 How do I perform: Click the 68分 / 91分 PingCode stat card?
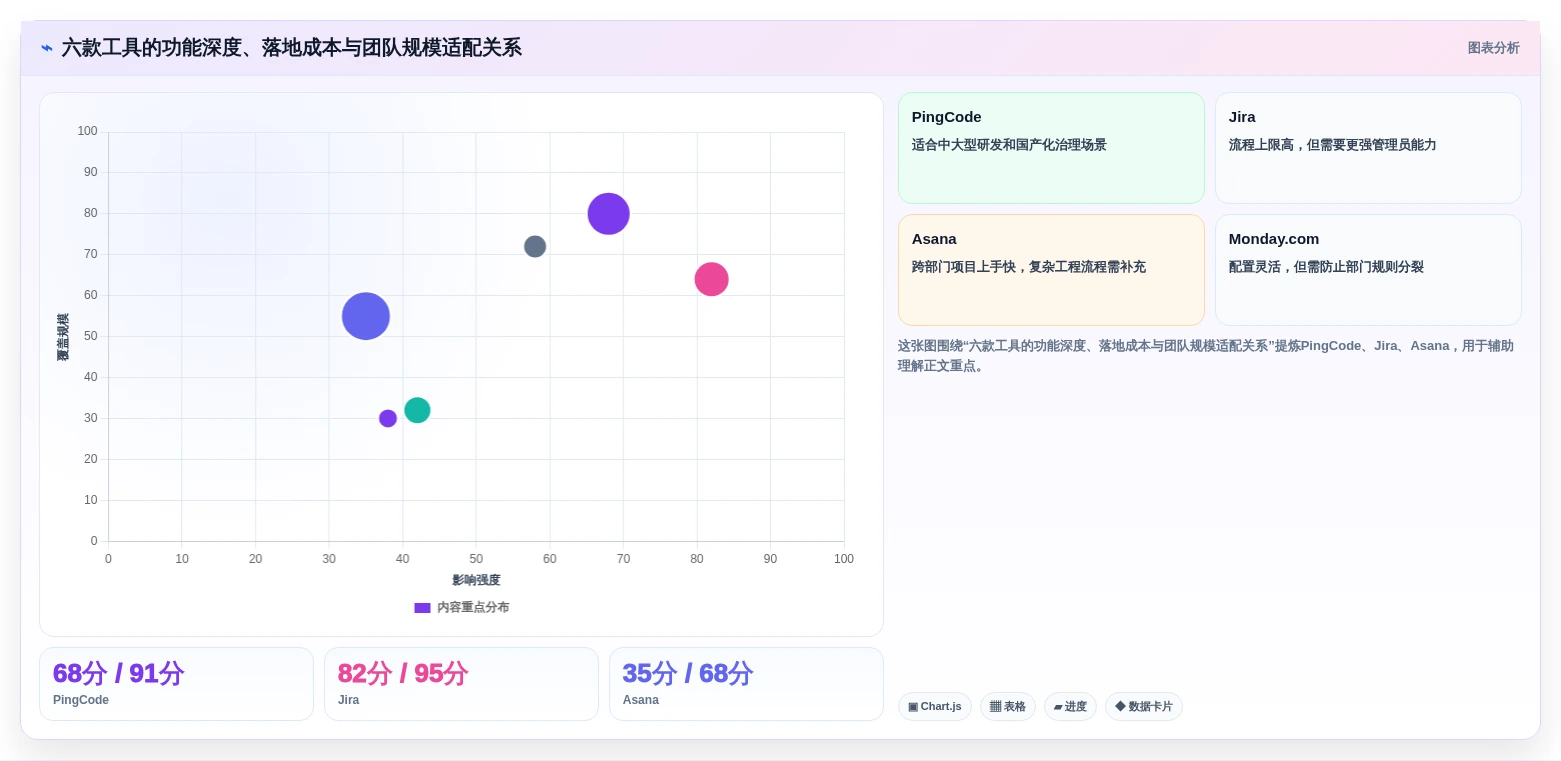(x=176, y=684)
